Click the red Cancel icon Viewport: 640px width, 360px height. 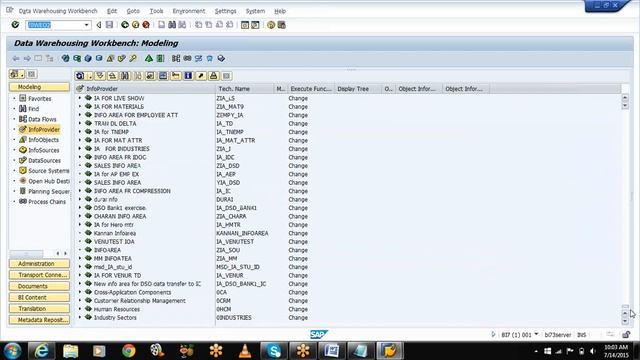pyautogui.click(x=146, y=25)
